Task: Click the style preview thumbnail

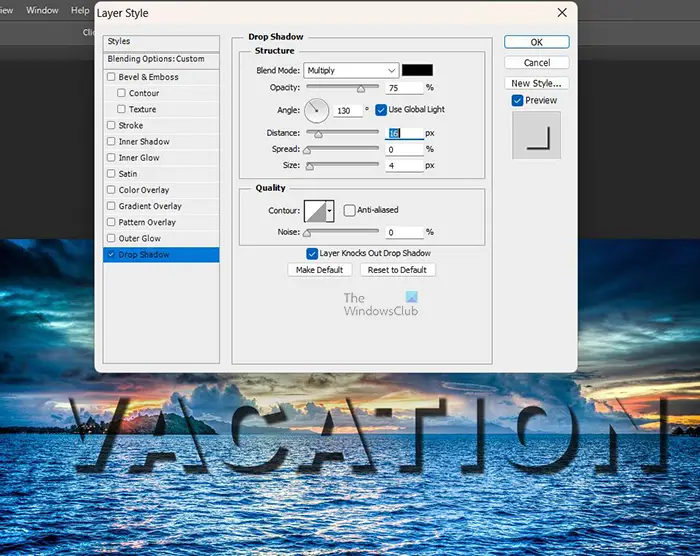Action: (x=537, y=135)
